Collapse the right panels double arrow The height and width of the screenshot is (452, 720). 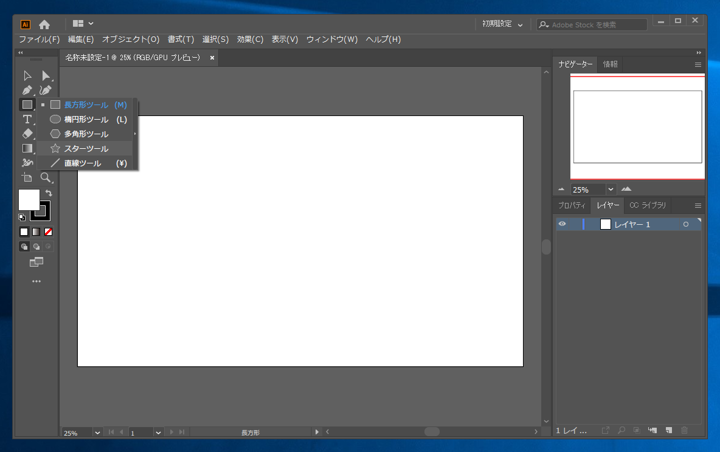tap(699, 52)
